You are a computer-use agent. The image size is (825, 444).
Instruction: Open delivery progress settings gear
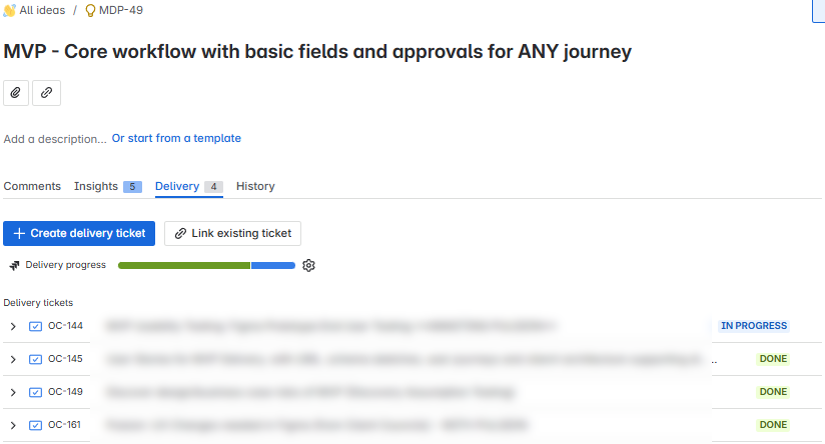pos(309,265)
